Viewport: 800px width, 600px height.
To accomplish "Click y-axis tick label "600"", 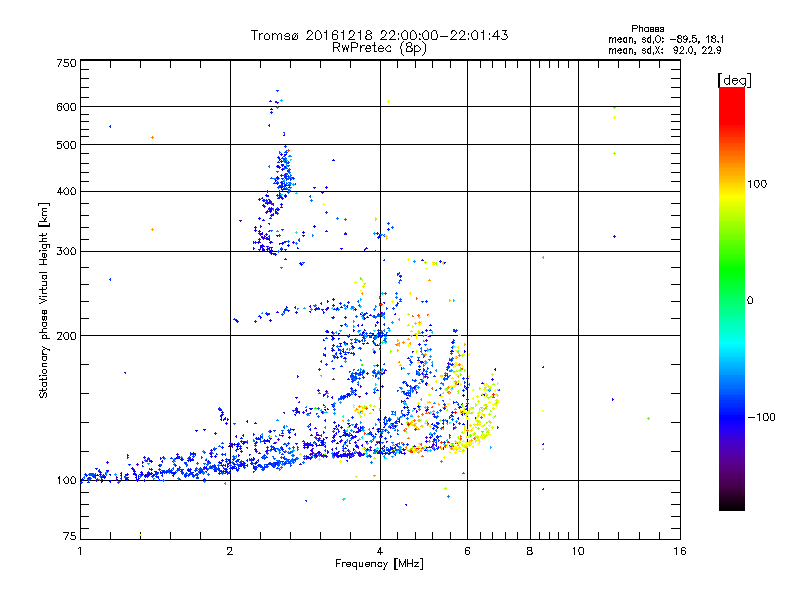I will (x=67, y=107).
